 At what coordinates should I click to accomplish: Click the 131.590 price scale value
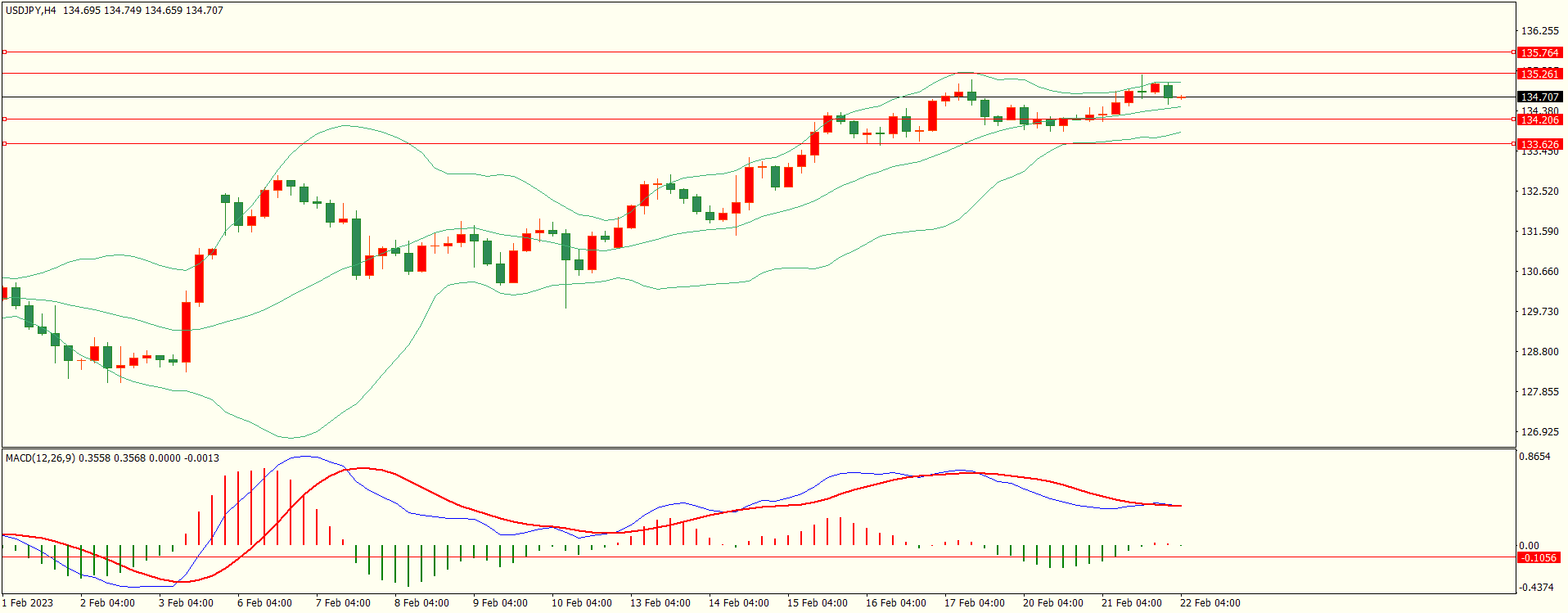[1539, 232]
